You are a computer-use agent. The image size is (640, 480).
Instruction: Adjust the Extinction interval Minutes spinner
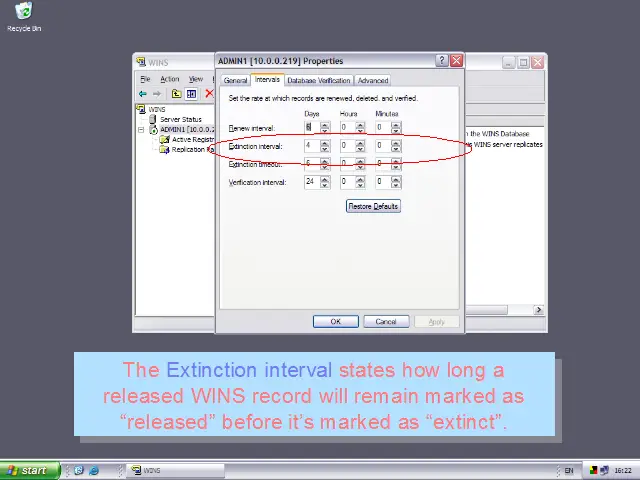(x=396, y=146)
